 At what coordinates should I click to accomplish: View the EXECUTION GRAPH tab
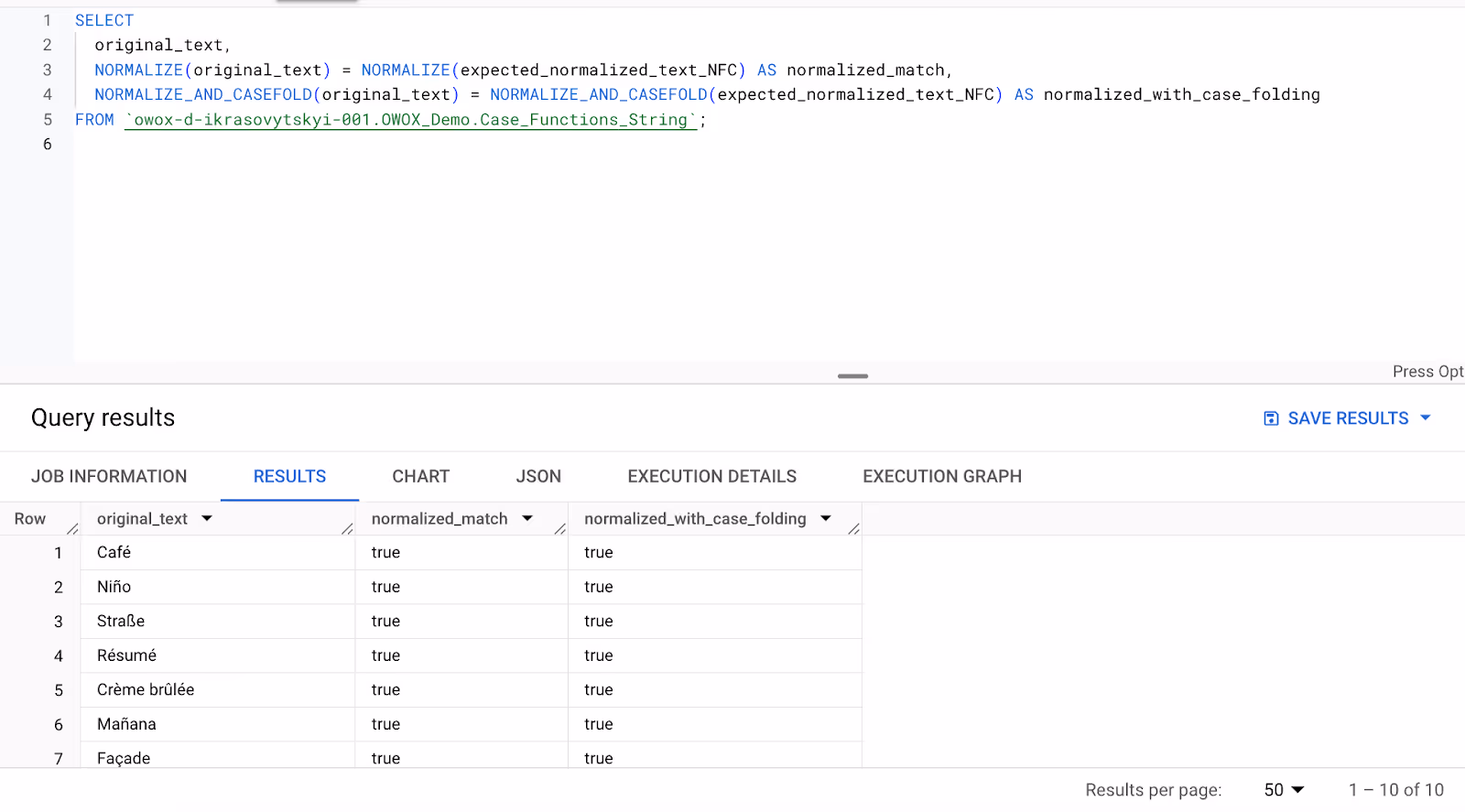coord(942,476)
